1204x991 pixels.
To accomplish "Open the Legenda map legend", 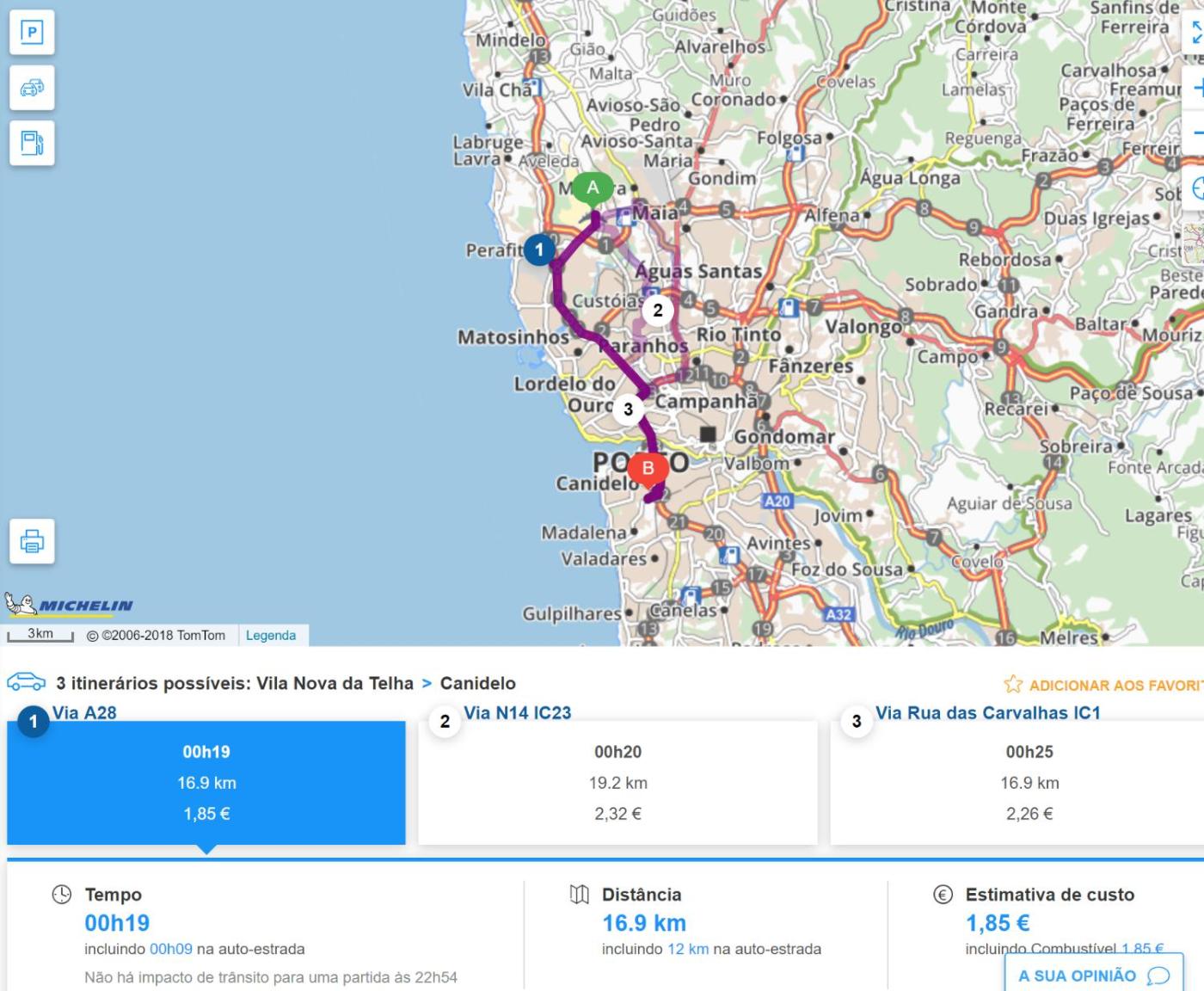I will pos(271,636).
